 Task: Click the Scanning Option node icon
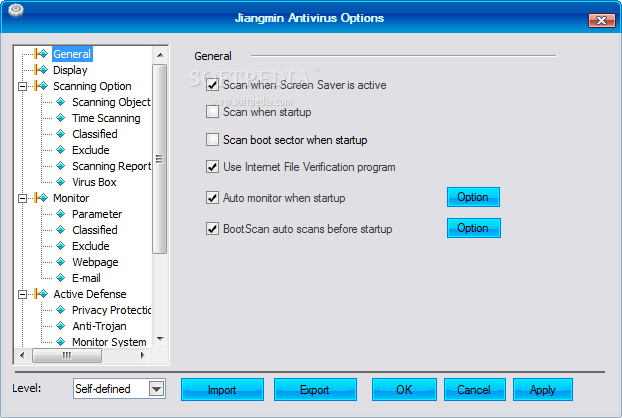pos(41,86)
